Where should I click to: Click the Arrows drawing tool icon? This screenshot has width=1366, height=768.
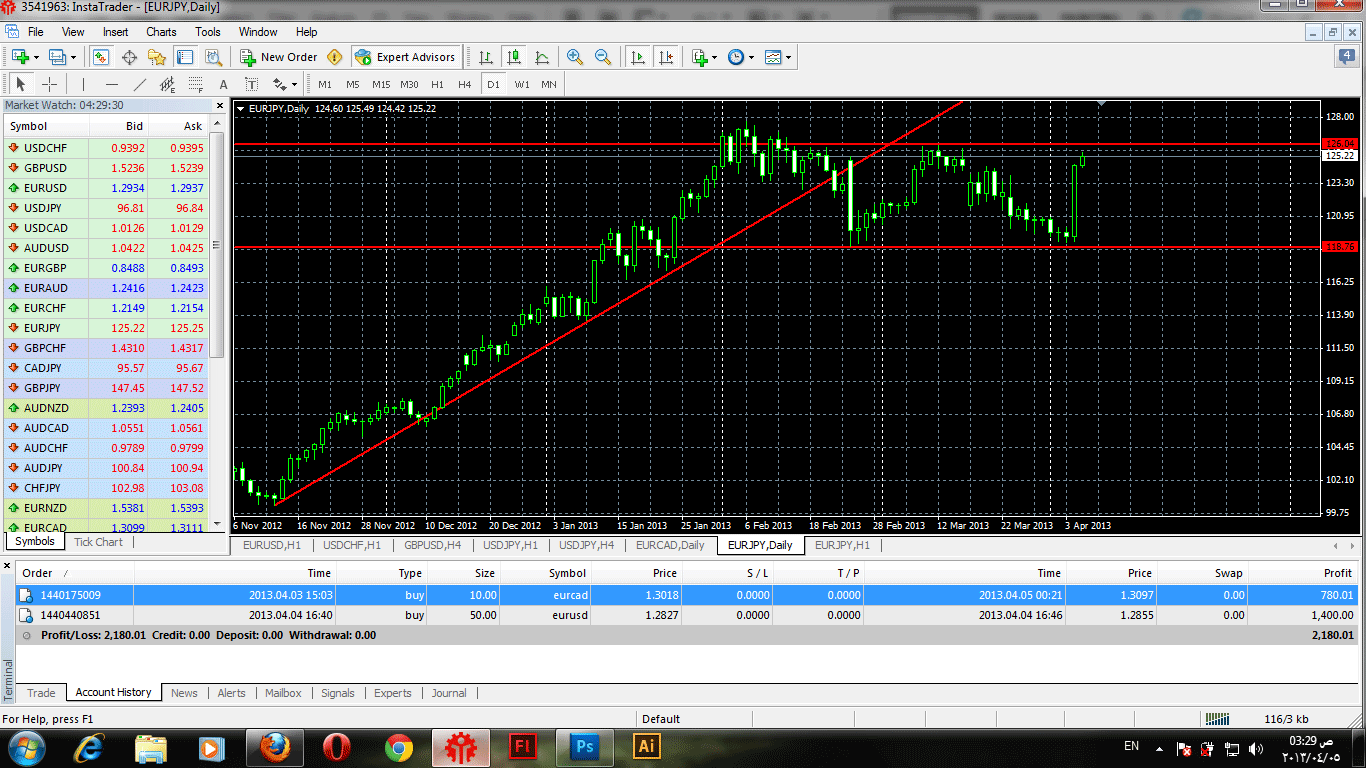pyautogui.click(x=279, y=84)
